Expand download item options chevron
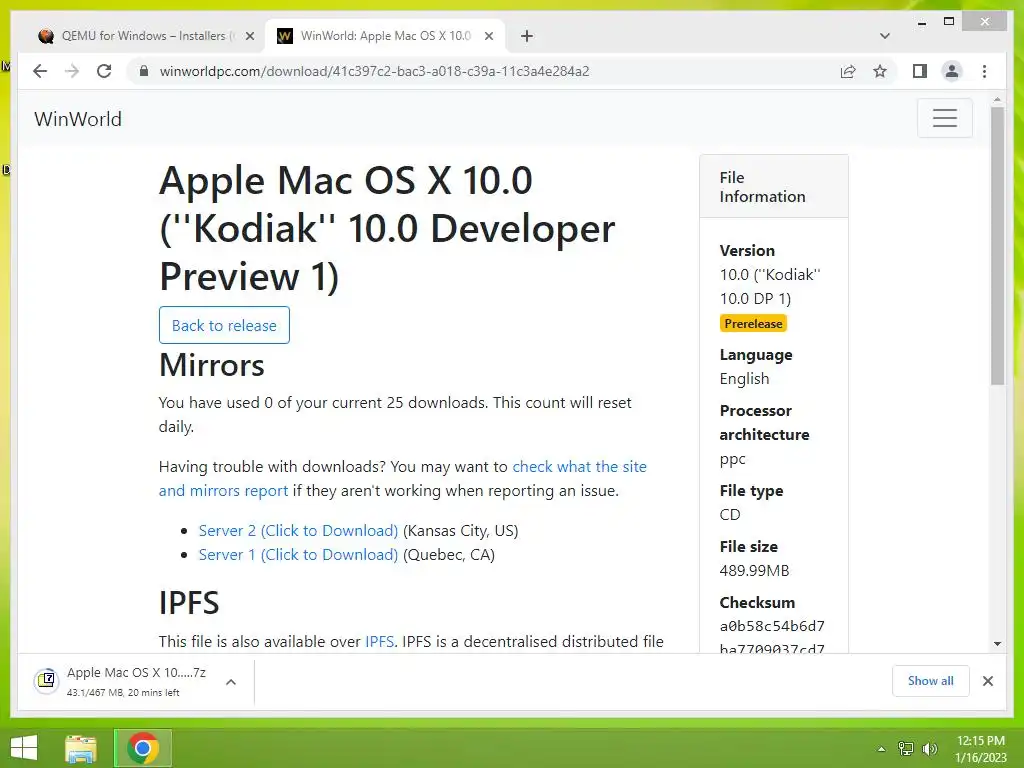Screen dimensions: 1024x768 tap(231, 682)
